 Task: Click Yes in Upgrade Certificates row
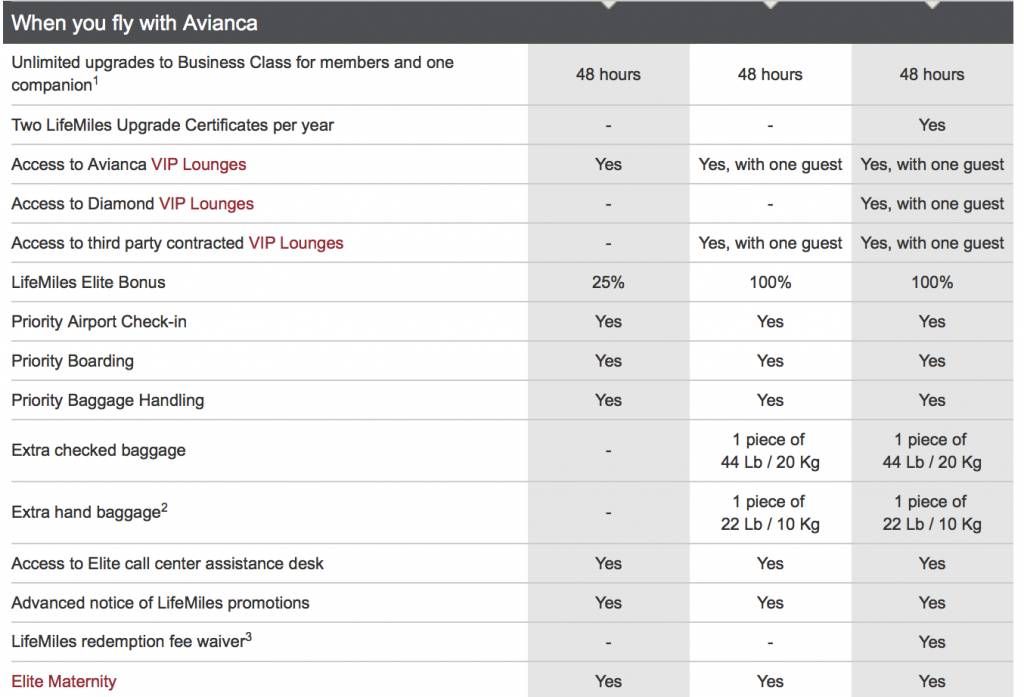coord(932,125)
